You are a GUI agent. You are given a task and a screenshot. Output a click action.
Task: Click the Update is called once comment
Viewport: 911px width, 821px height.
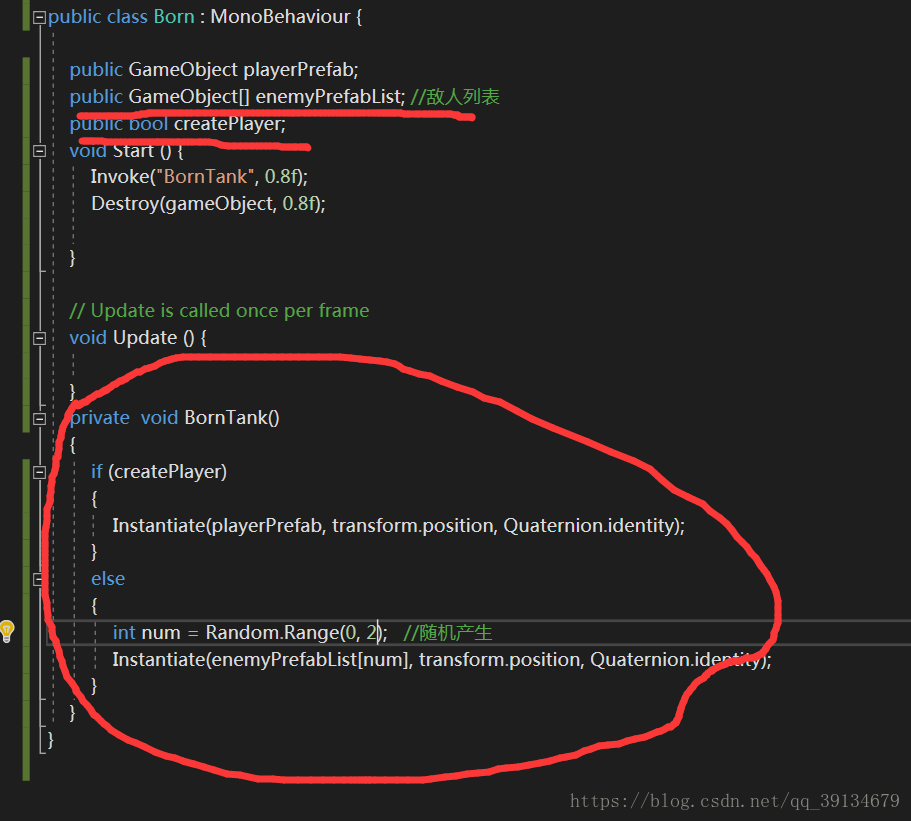tap(219, 311)
